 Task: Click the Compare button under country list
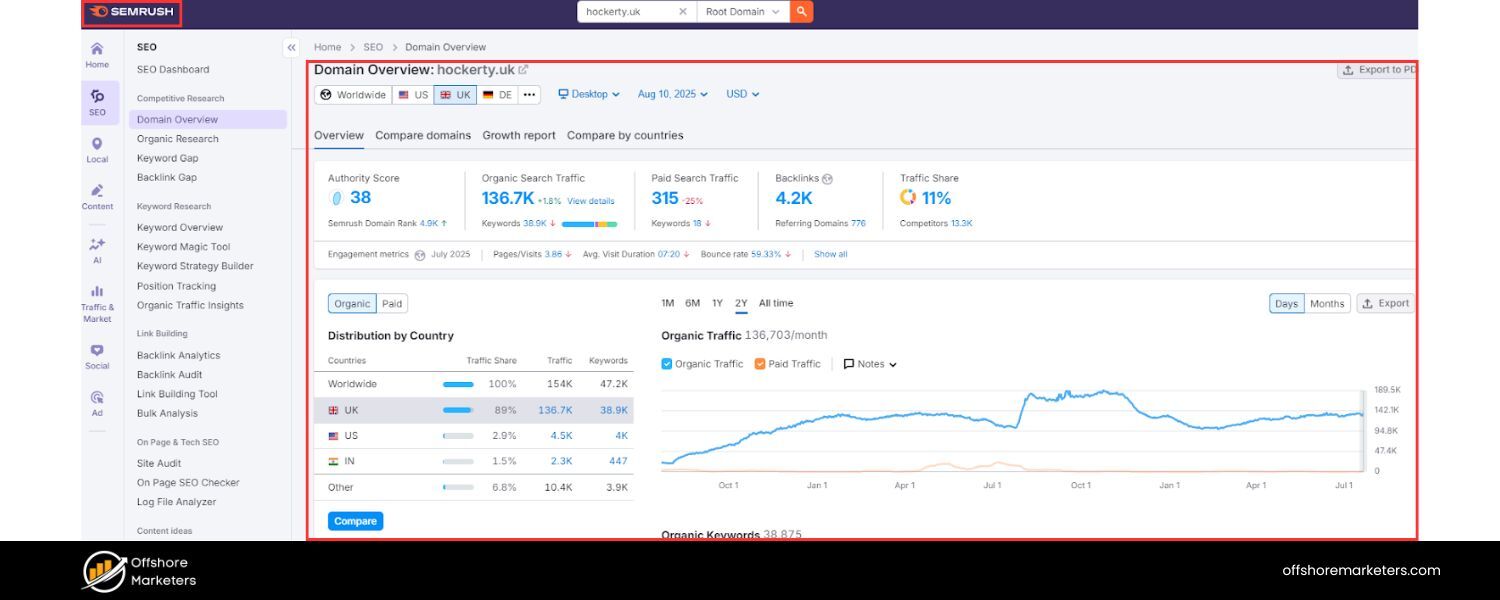pos(355,520)
